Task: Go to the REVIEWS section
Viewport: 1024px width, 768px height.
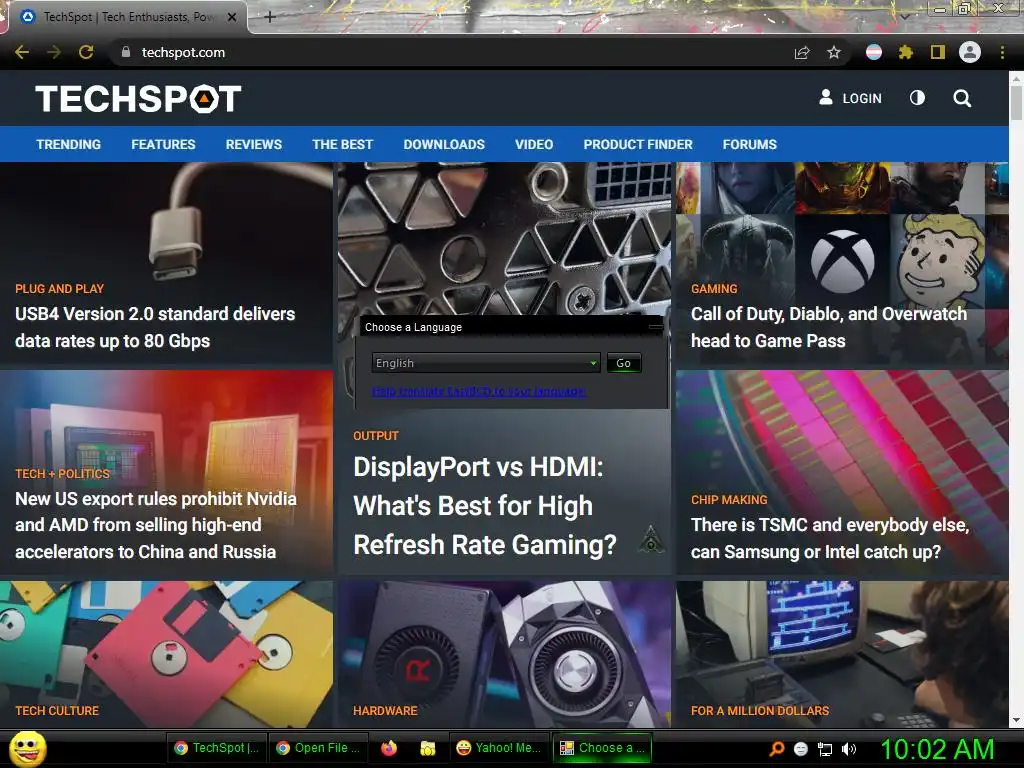Action: click(x=253, y=144)
